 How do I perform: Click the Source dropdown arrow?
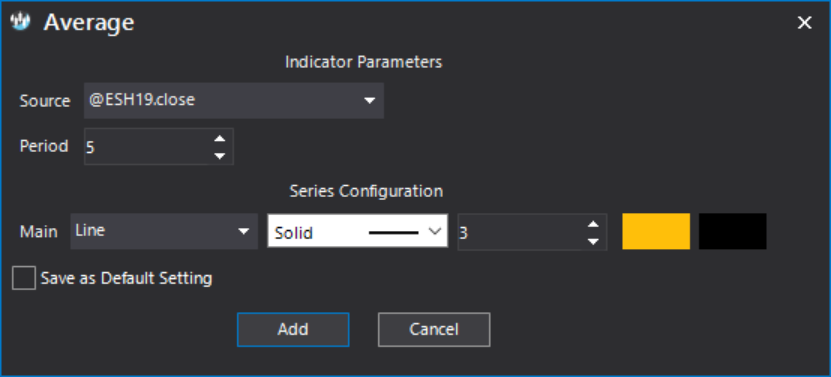pyautogui.click(x=369, y=100)
